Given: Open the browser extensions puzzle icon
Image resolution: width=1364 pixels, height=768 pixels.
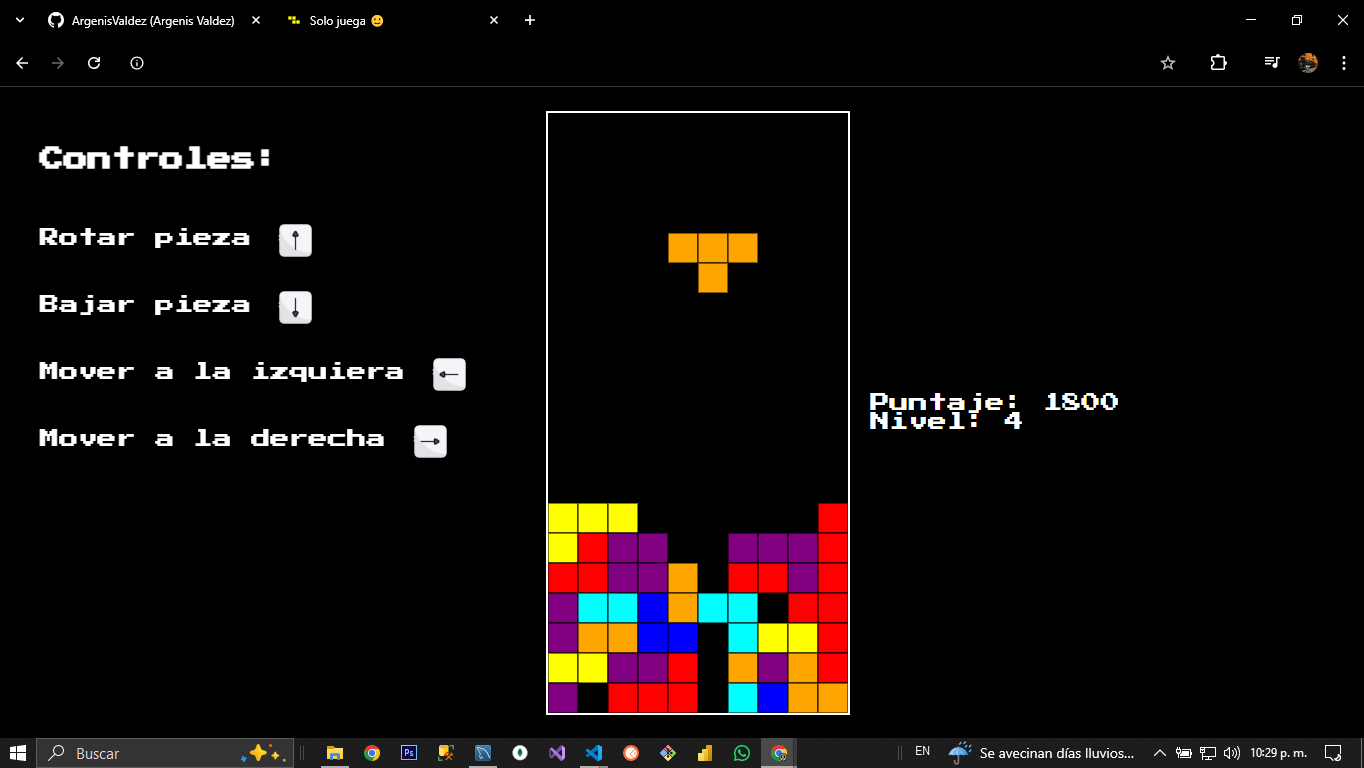Looking at the screenshot, I should click(1218, 63).
